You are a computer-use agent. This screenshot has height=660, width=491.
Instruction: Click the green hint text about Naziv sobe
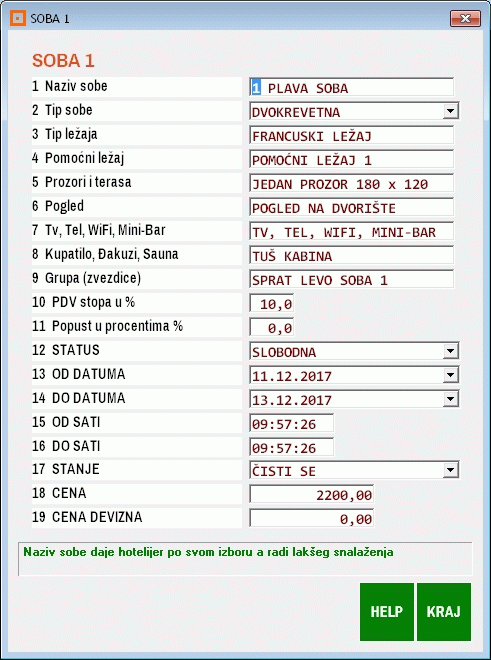point(208,552)
